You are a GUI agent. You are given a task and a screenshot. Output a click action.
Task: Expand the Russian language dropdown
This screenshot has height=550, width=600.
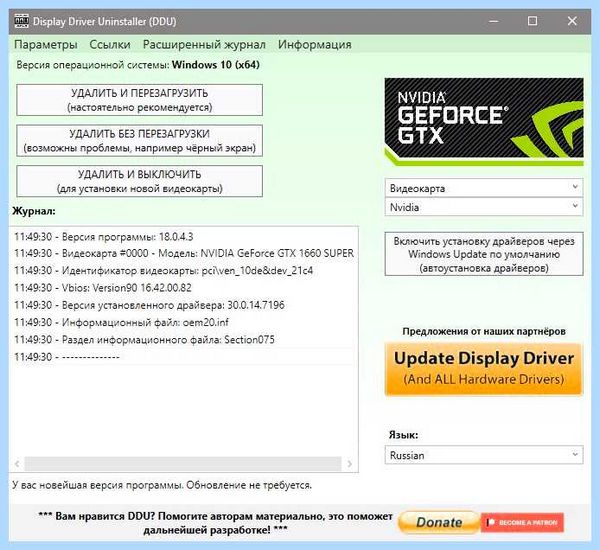[x=484, y=455]
